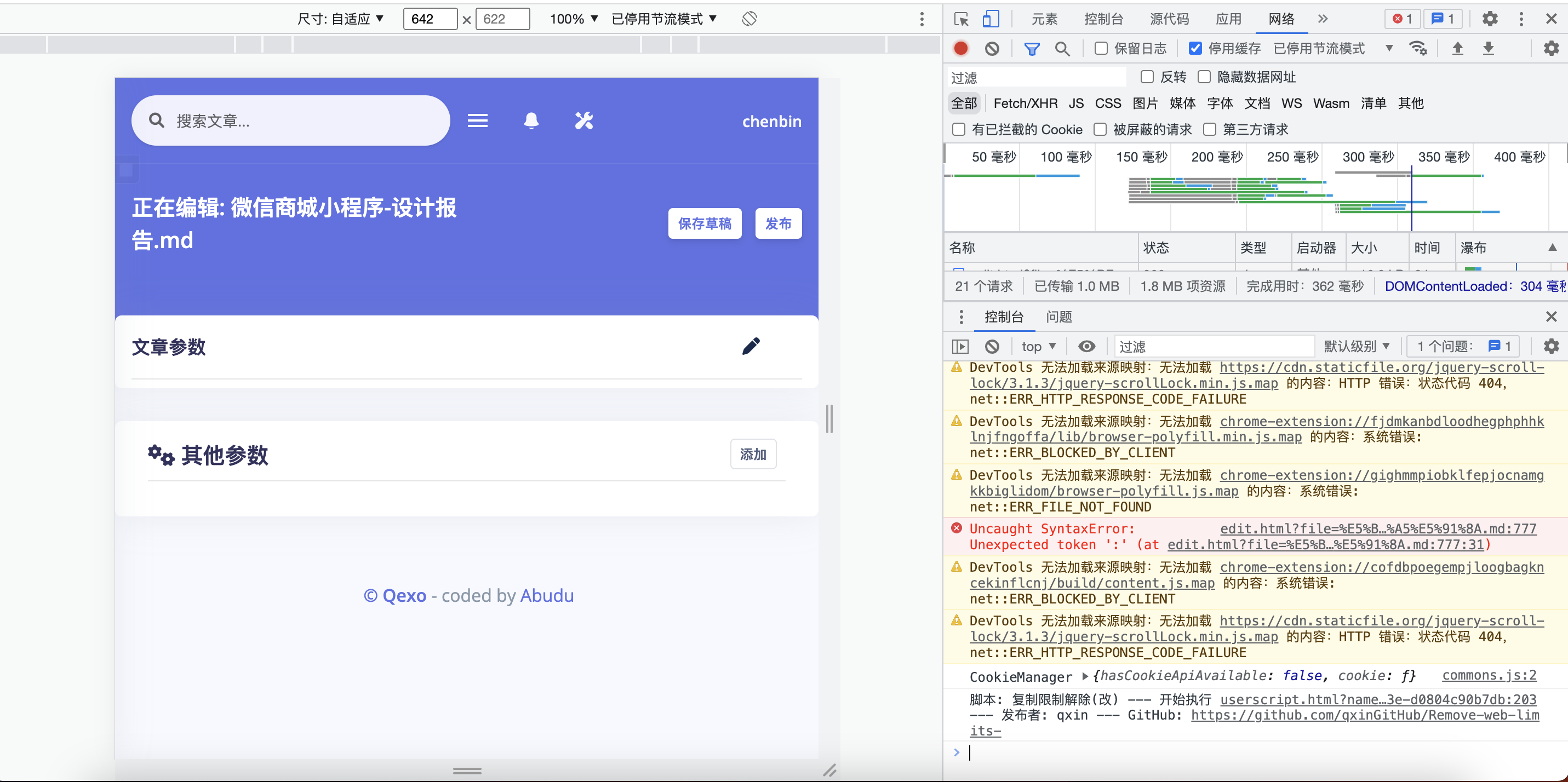Switch to top DevTools 控制台 tab
1568x782 pixels.
(1103, 19)
